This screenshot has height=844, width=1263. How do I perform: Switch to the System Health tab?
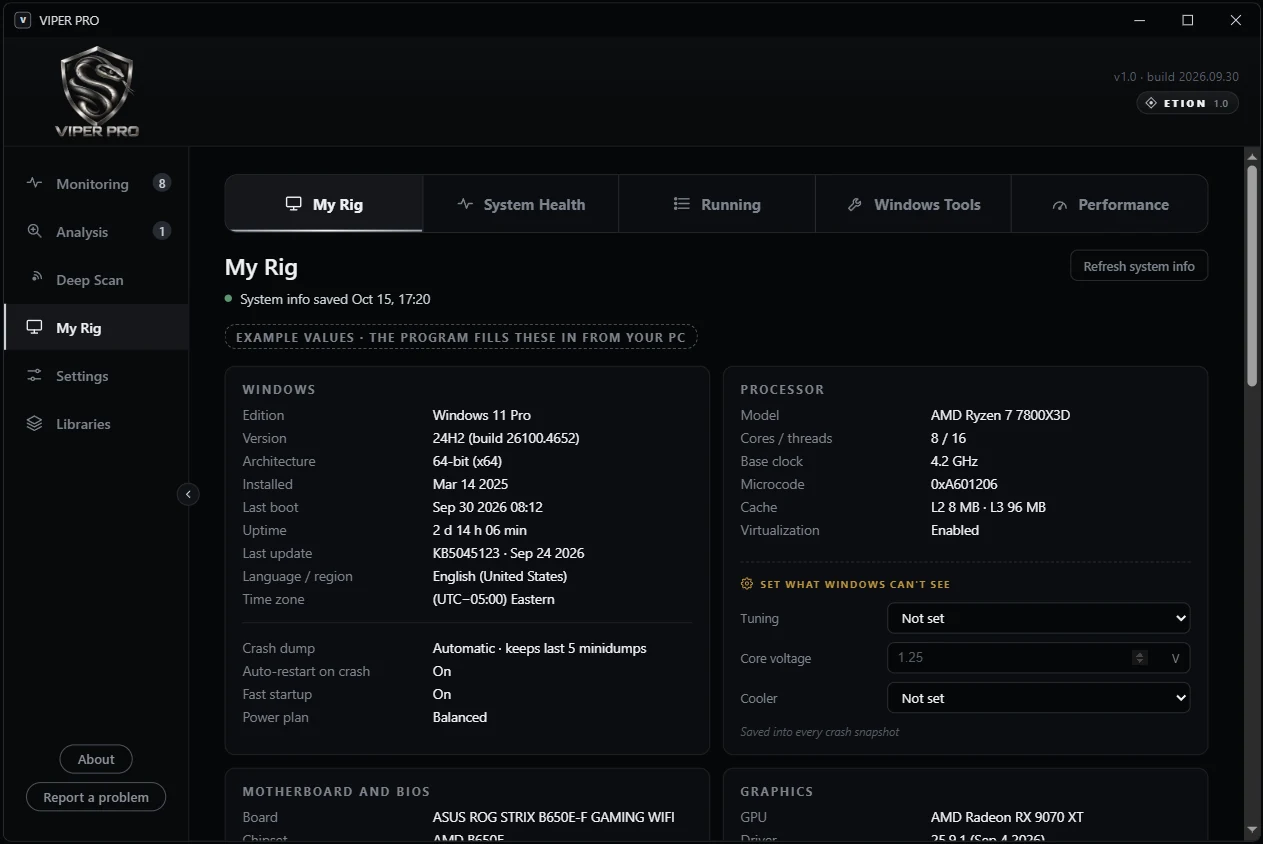pyautogui.click(x=521, y=204)
